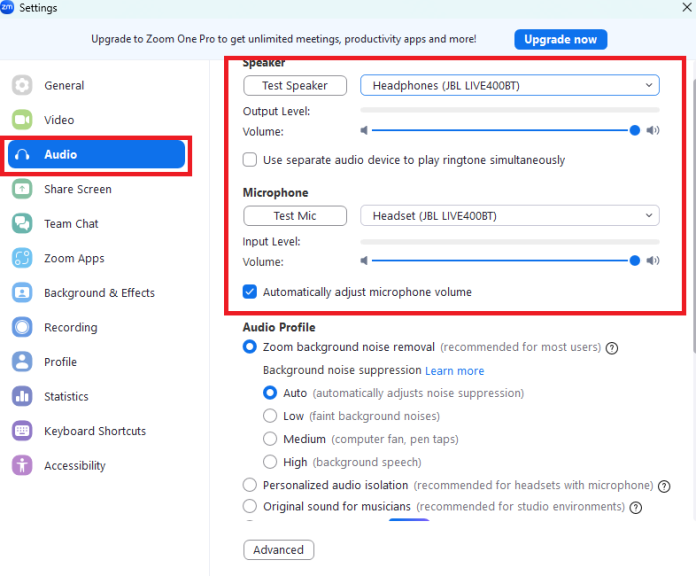Viewport: 696px width, 576px height.
Task: Click the Share Screen sidebar icon
Action: pyautogui.click(x=22, y=189)
